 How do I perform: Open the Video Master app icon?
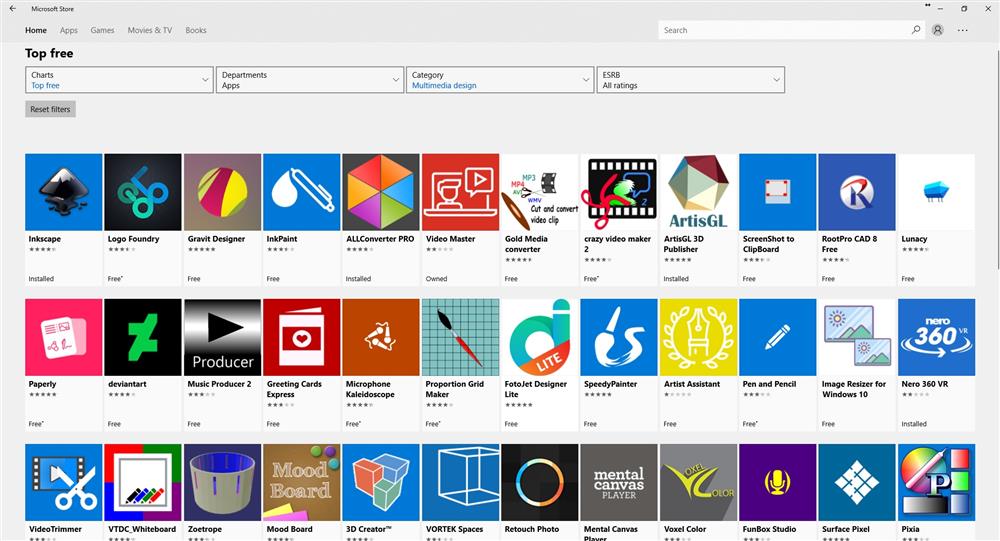pos(460,192)
